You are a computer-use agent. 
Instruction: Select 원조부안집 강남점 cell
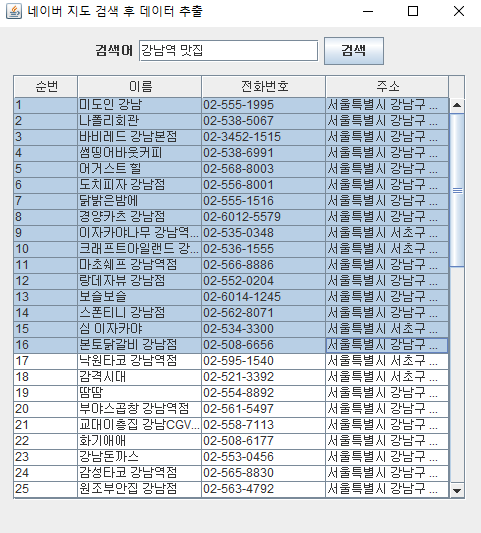(140, 488)
